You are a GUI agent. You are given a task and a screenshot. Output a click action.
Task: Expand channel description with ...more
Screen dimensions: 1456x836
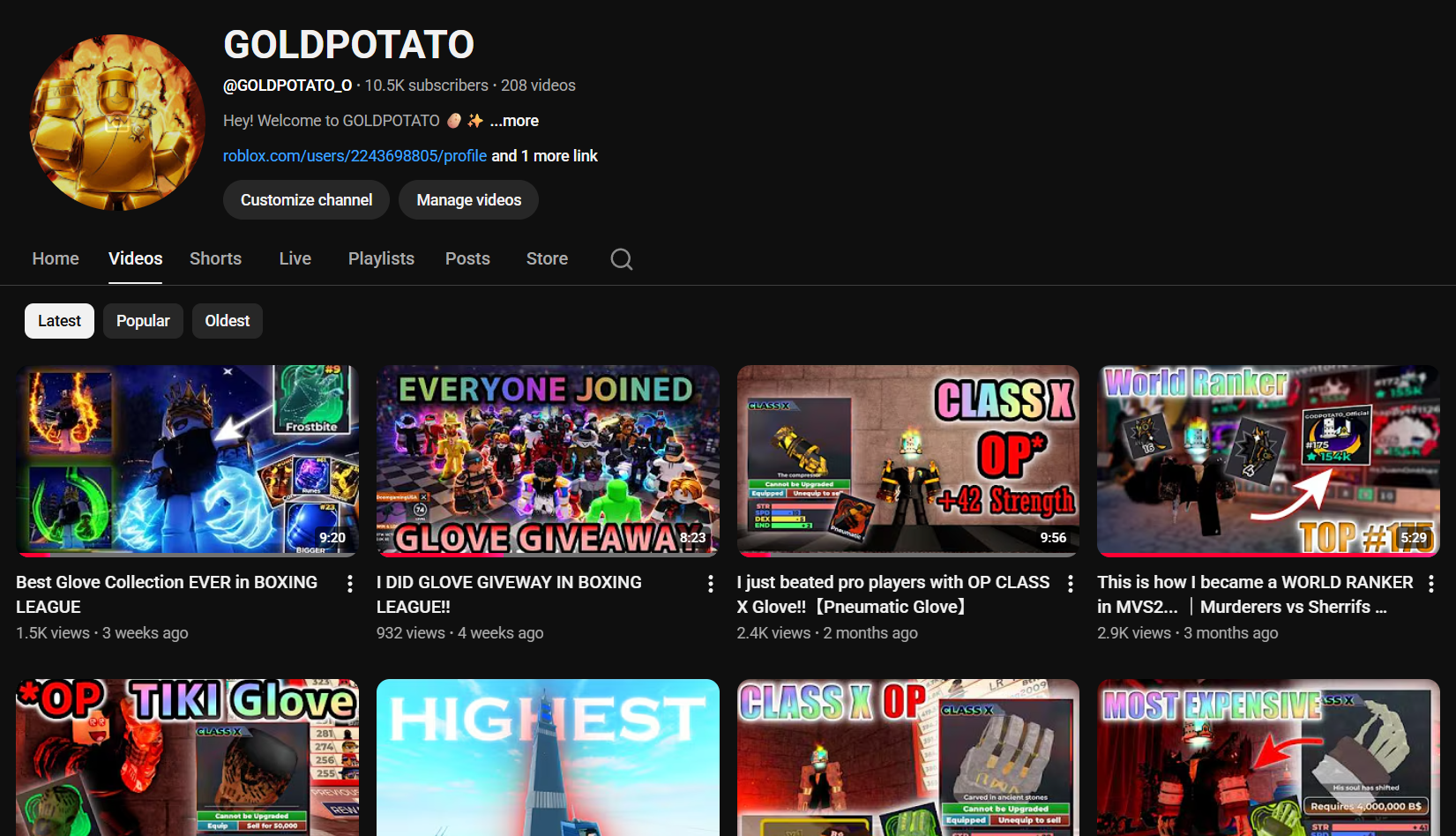tap(514, 121)
